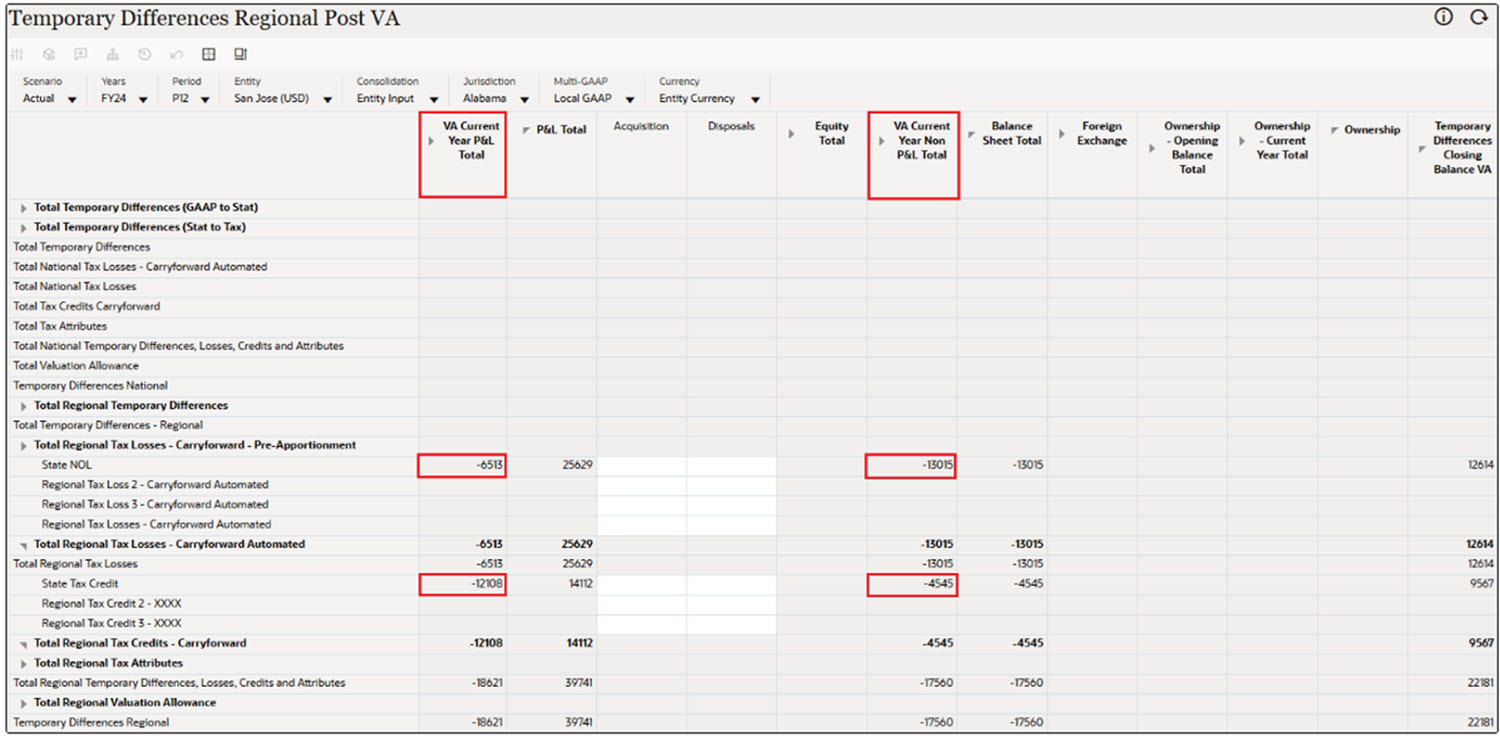Click the State NOL Acquisition input cell
The width and height of the screenshot is (1500, 736).
pyautogui.click(x=642, y=466)
